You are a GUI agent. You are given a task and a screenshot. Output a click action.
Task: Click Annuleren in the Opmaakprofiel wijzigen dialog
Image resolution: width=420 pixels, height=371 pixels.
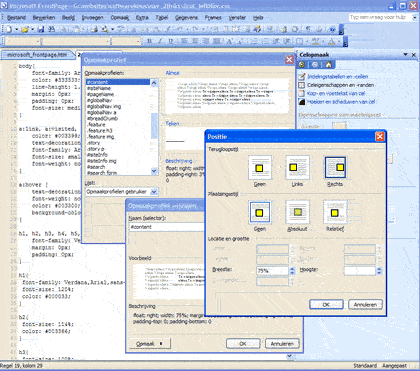coord(282,344)
